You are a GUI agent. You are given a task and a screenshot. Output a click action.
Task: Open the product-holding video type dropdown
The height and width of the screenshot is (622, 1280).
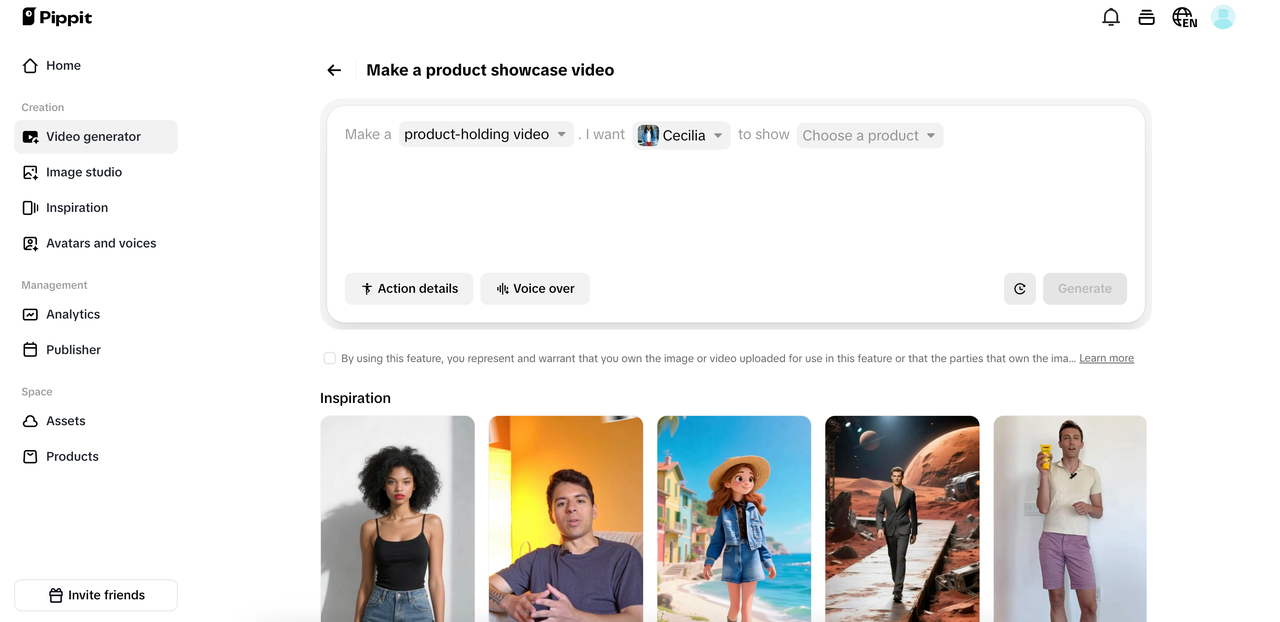pos(486,134)
